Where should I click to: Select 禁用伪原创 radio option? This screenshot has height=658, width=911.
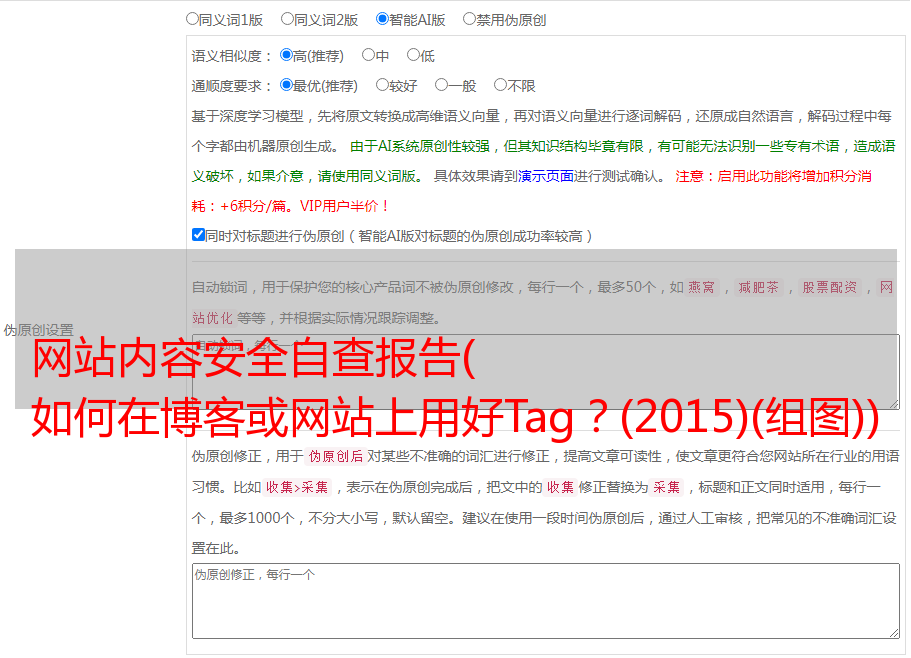(469, 19)
